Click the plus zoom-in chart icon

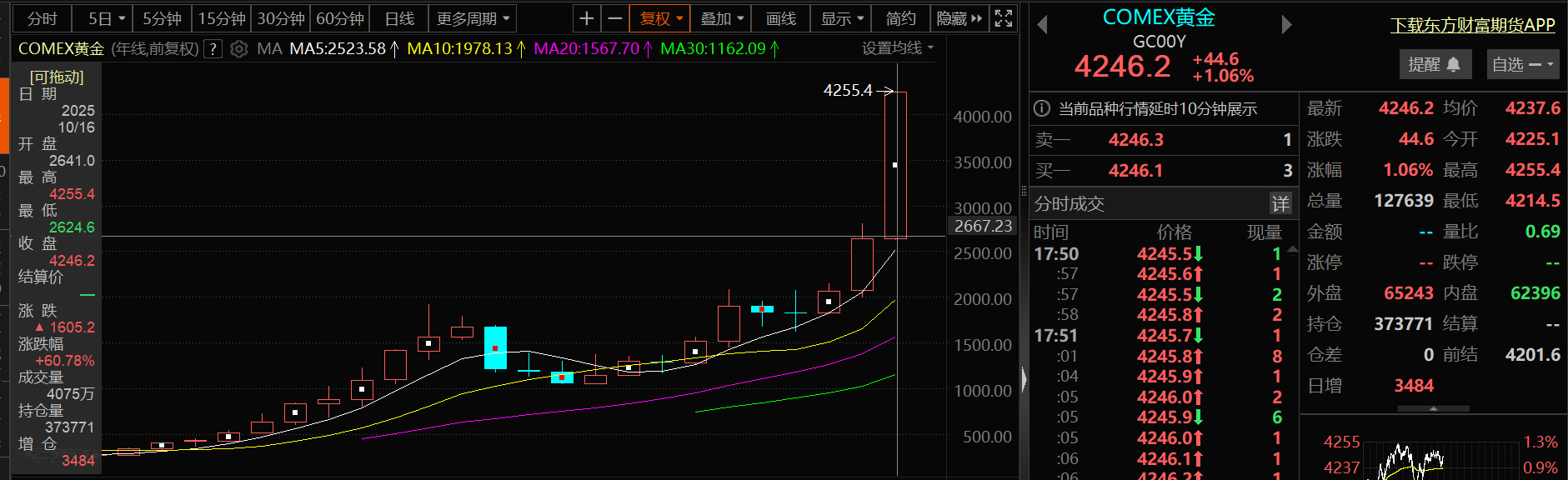[587, 18]
